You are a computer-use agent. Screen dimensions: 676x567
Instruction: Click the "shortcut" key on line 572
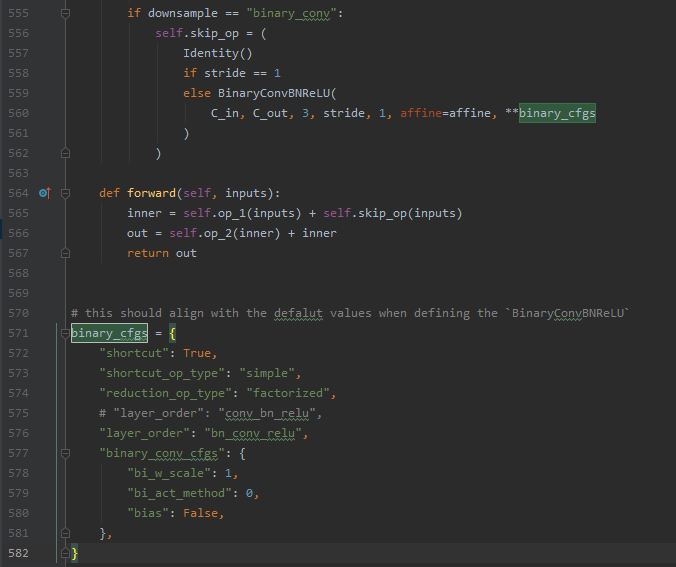coord(134,353)
